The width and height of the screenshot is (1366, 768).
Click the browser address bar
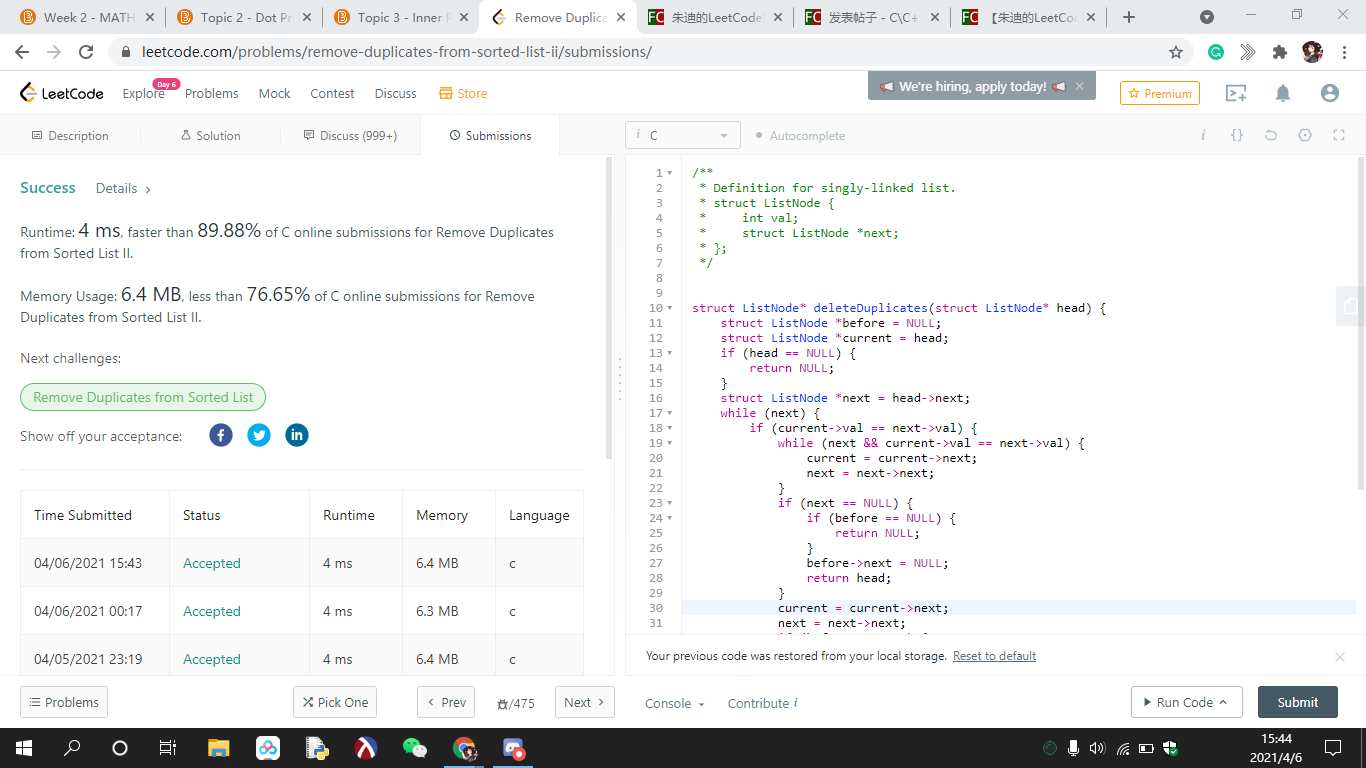[640, 52]
